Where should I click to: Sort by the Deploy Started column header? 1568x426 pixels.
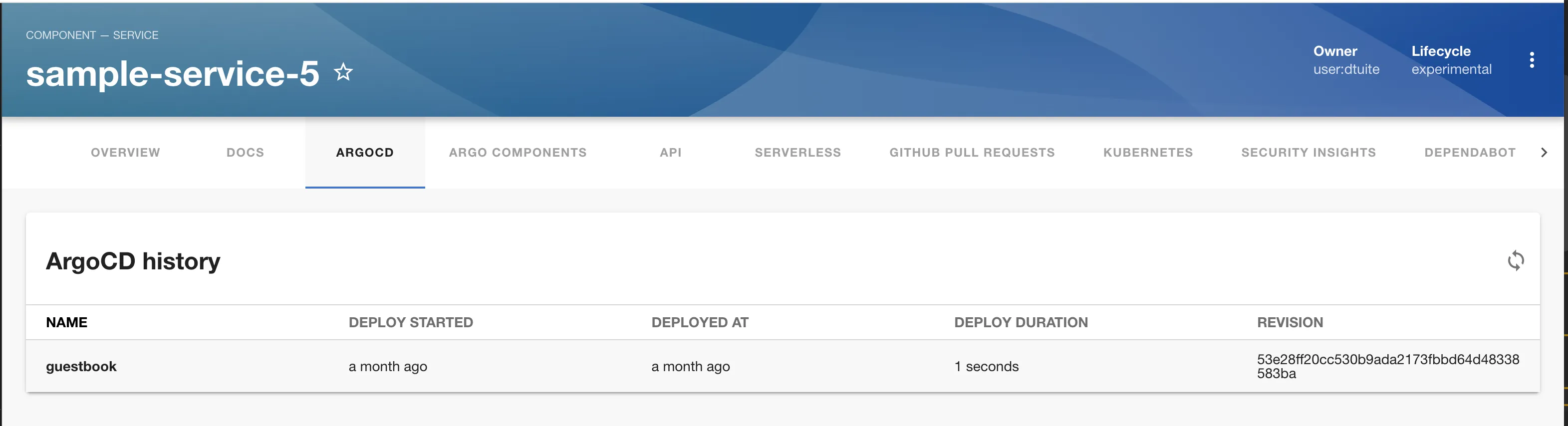(410, 323)
